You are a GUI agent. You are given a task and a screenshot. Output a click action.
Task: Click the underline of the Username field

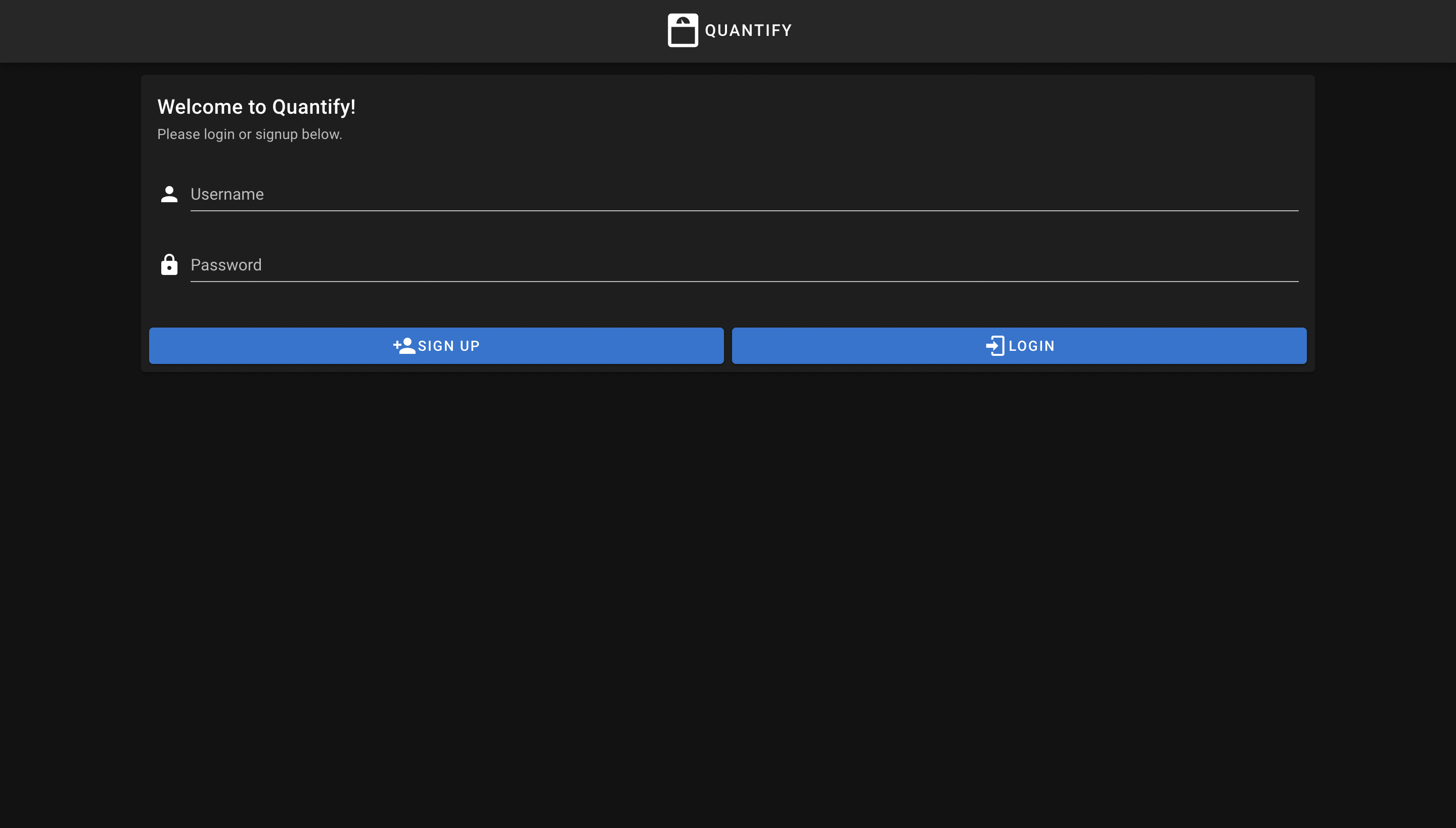click(x=744, y=210)
